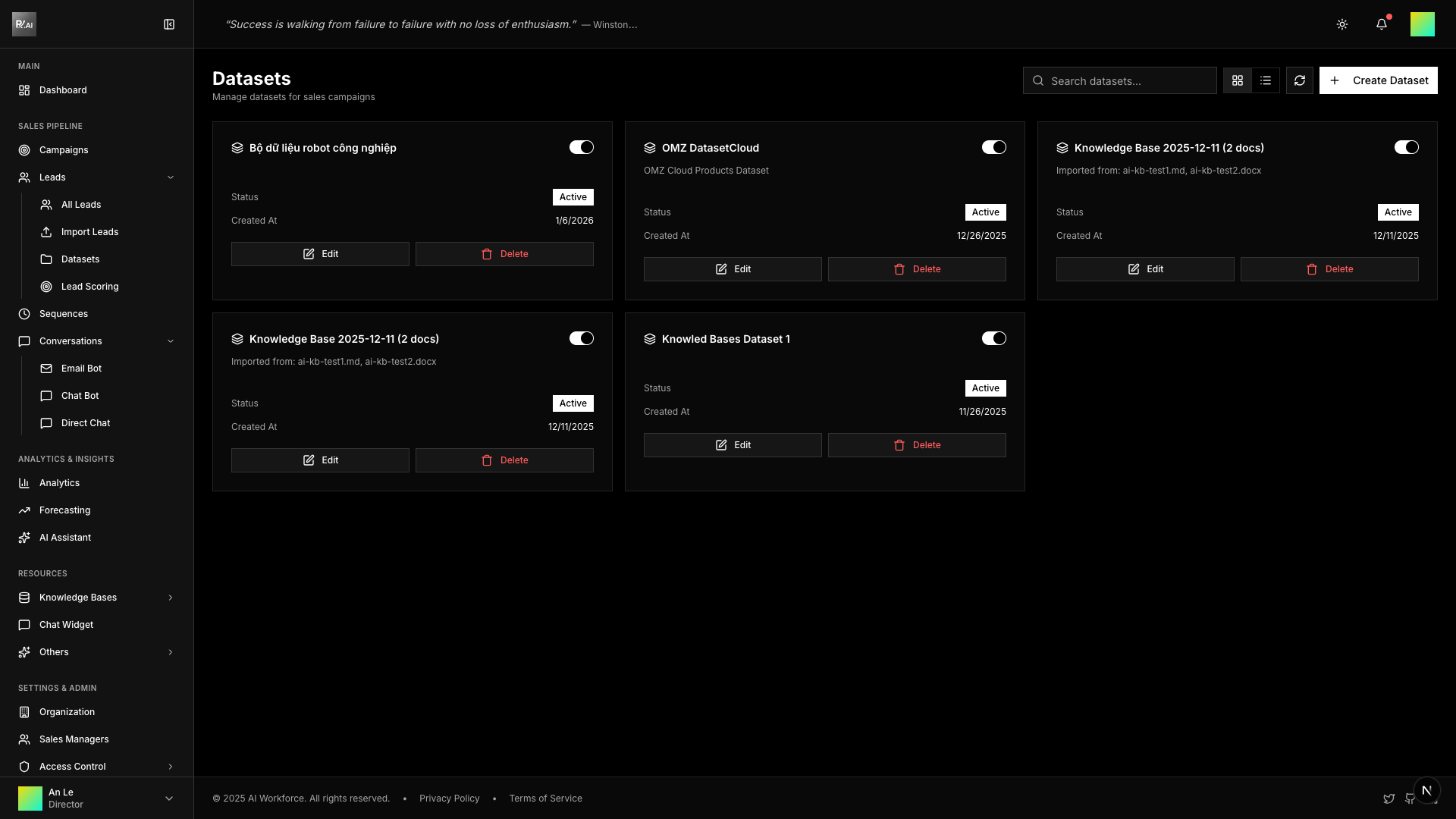1456x819 pixels.
Task: Open the An Le user dropdown
Action: click(x=168, y=799)
